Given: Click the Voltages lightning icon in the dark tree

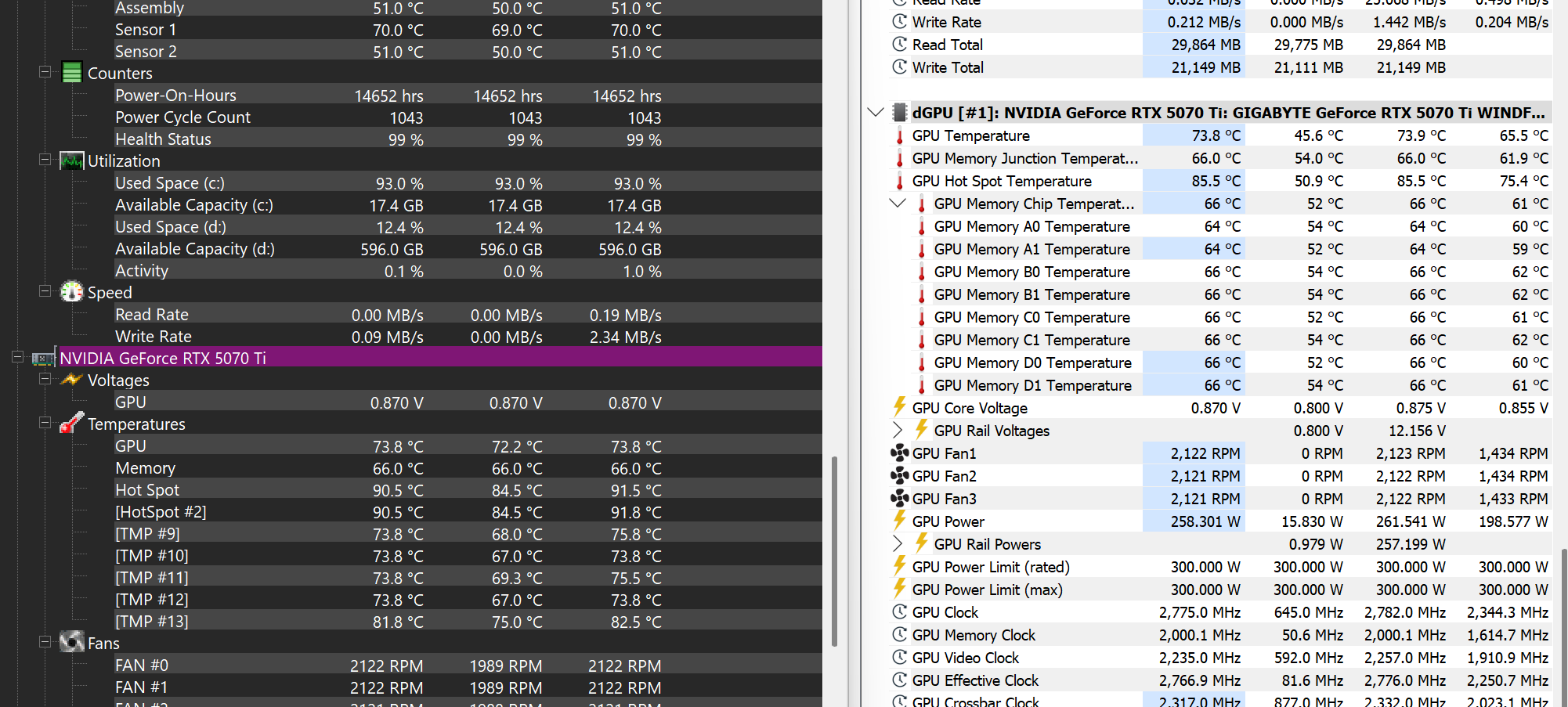Looking at the screenshot, I should coord(71,380).
